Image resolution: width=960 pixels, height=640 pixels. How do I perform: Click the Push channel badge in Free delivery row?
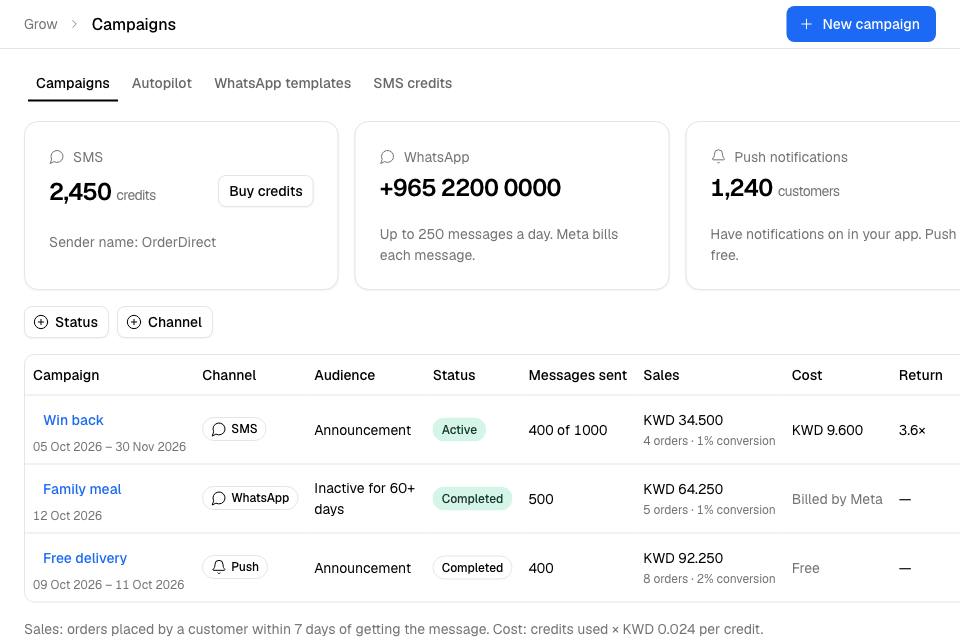click(x=235, y=567)
